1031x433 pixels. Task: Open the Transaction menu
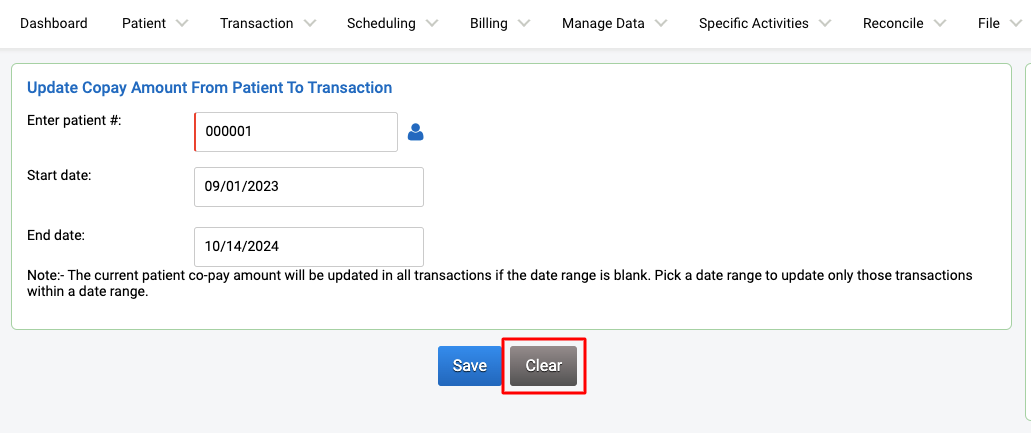point(256,24)
